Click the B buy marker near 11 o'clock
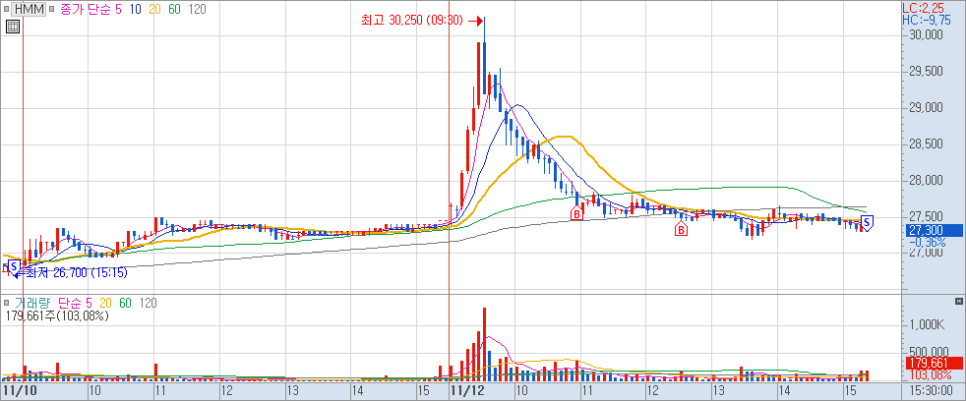Viewport: 966px width, 401px height. (x=577, y=213)
